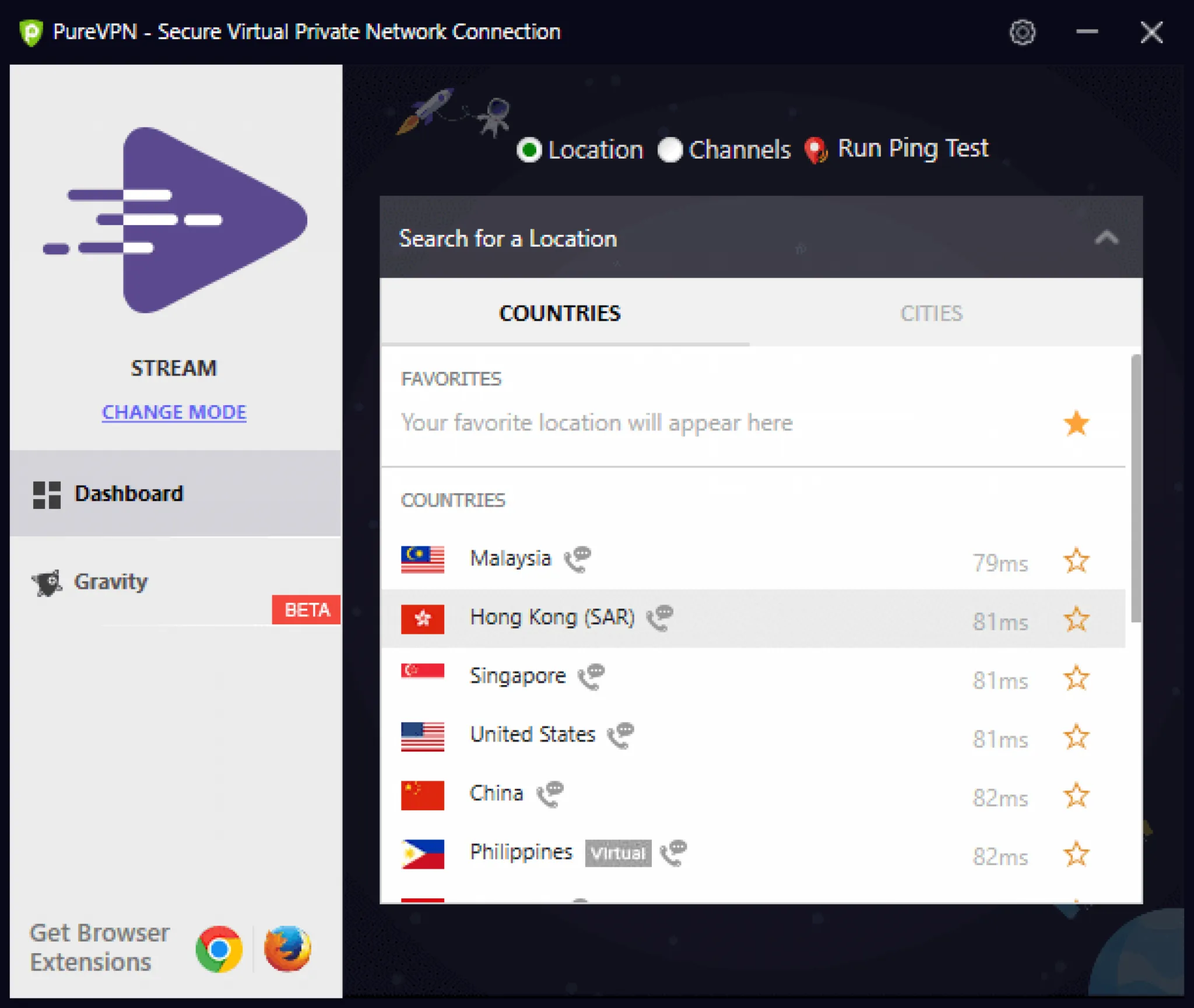Switch to the CITIES tab
The image size is (1194, 1008).
pos(931,313)
